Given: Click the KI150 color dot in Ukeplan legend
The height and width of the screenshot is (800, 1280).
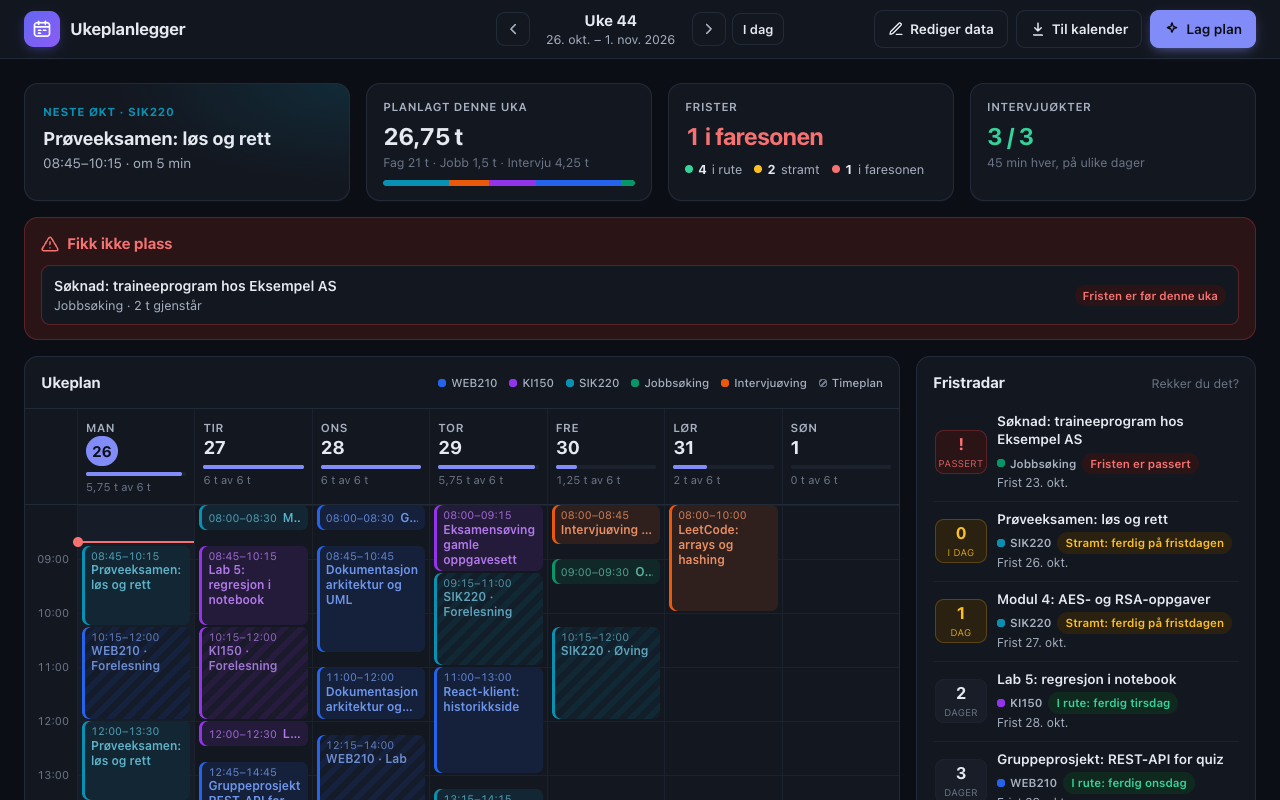Looking at the screenshot, I should [513, 383].
